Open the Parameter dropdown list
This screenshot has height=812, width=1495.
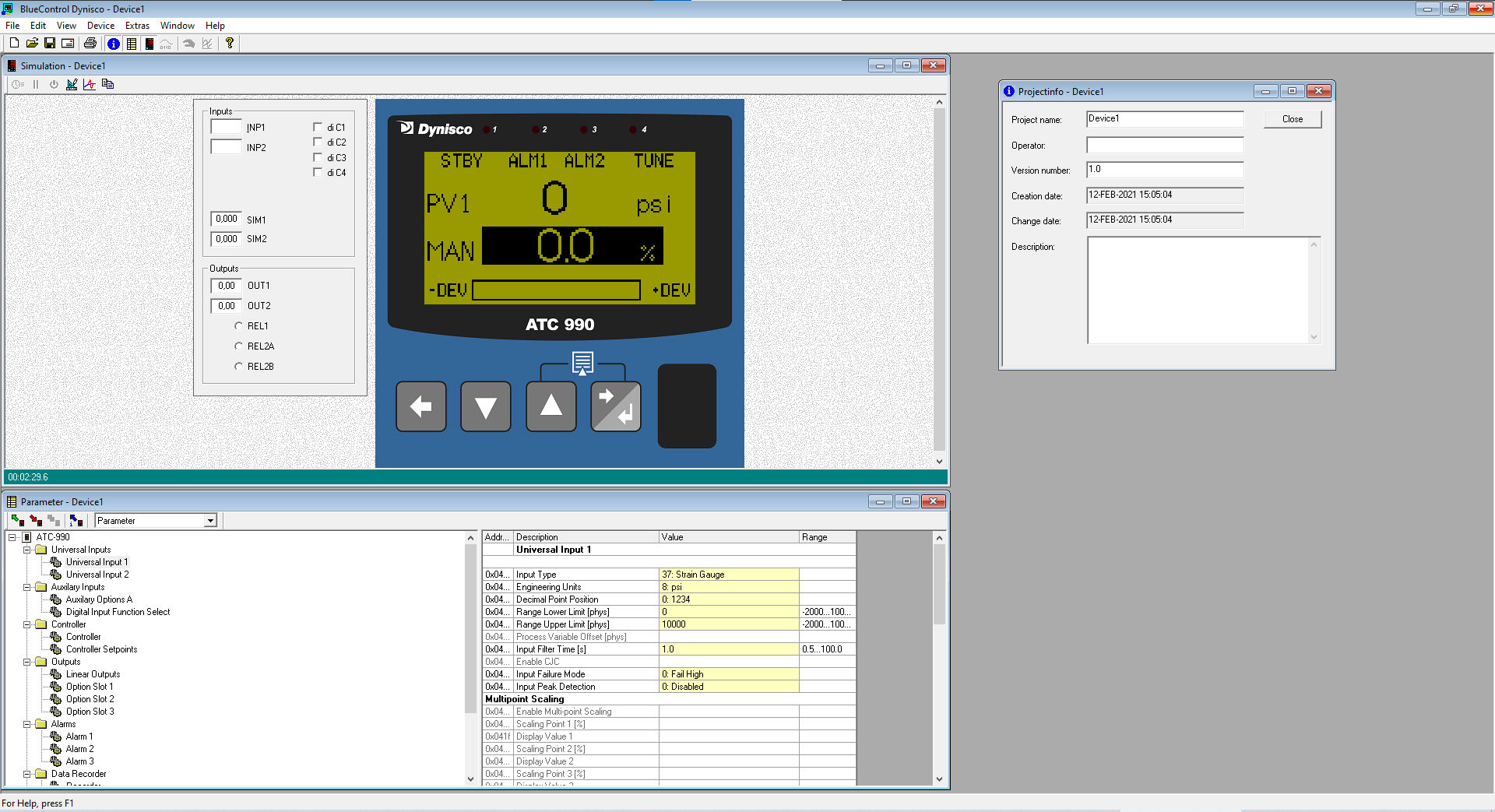(x=210, y=521)
